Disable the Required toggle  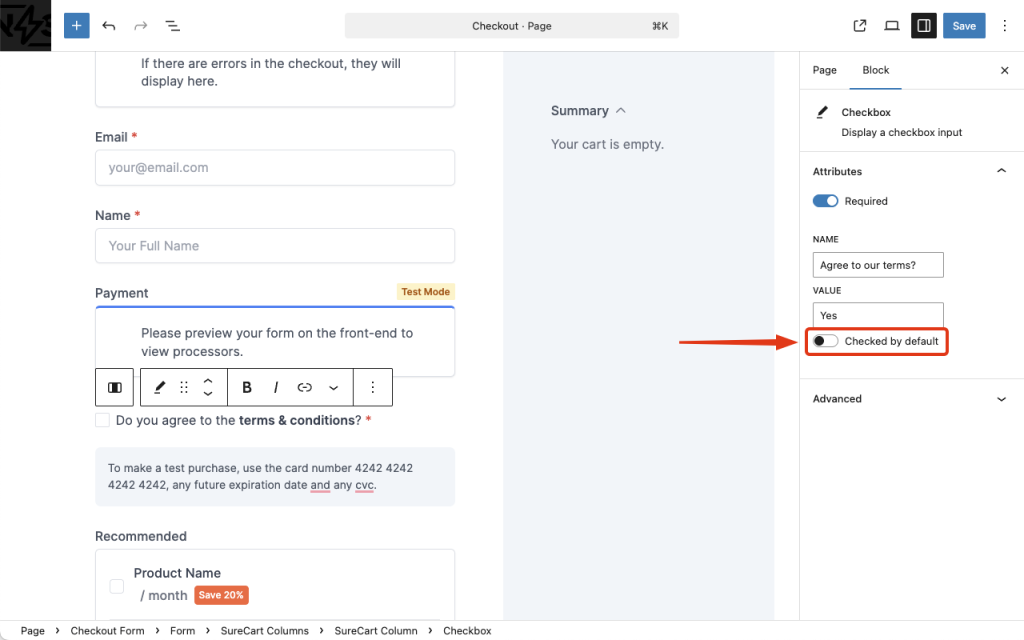(x=825, y=200)
